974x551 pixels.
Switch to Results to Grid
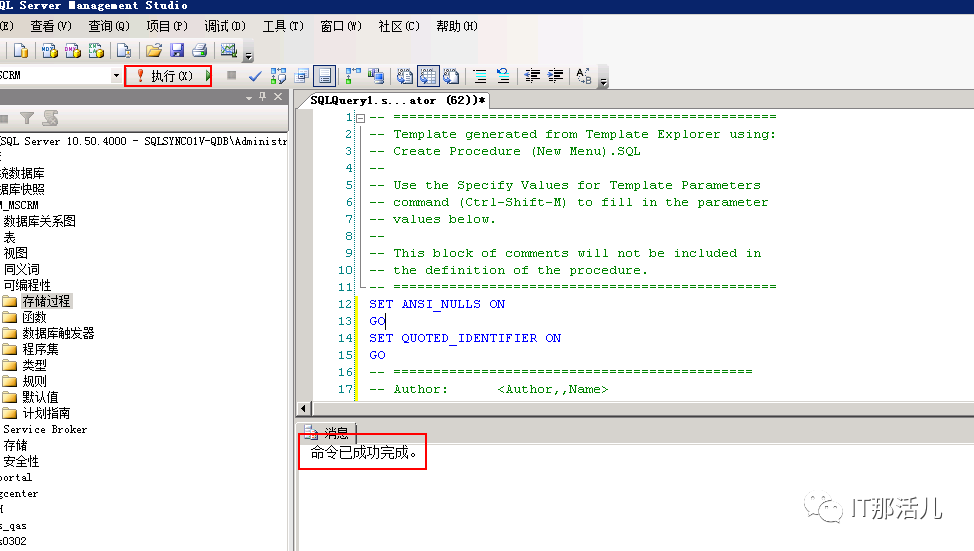tap(427, 76)
